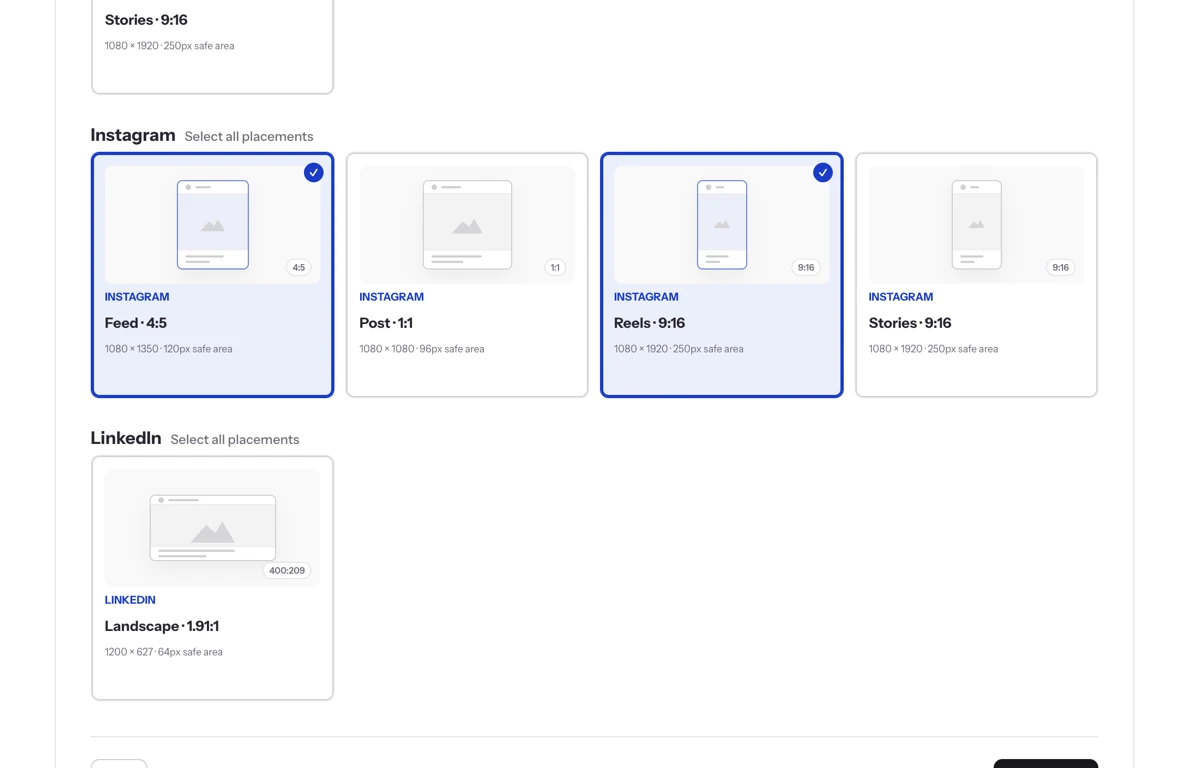Click the INSTAGRAM label on Reels card
Screen dimensions: 1200x768
[x=646, y=297]
